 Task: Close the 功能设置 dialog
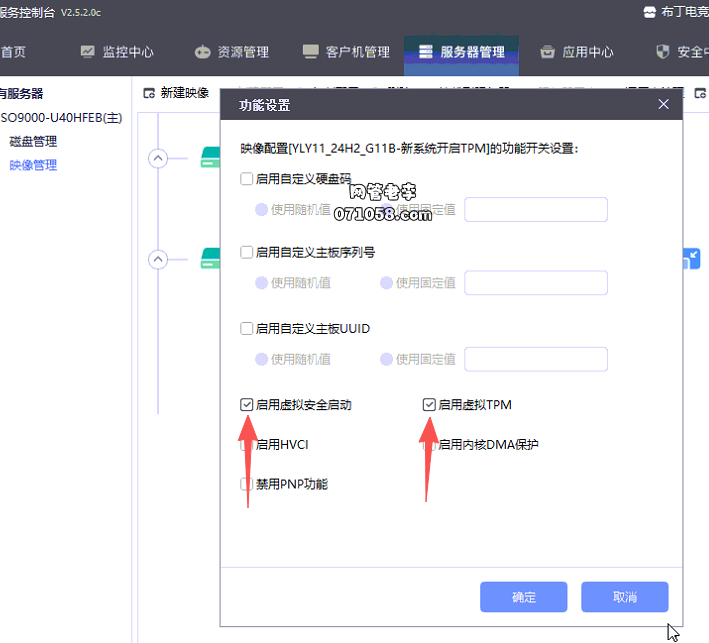tap(663, 104)
